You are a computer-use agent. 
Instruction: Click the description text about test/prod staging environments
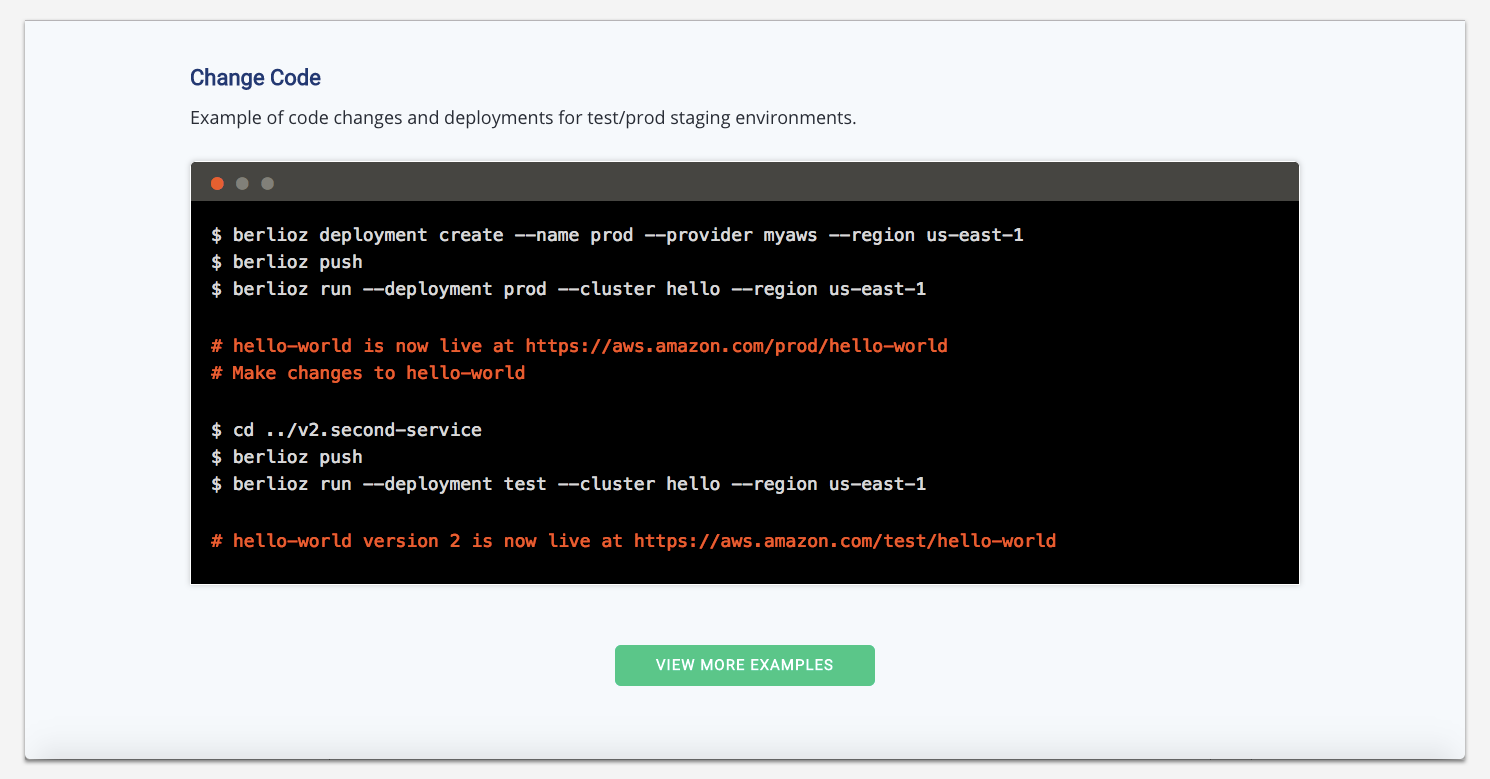[x=523, y=118]
